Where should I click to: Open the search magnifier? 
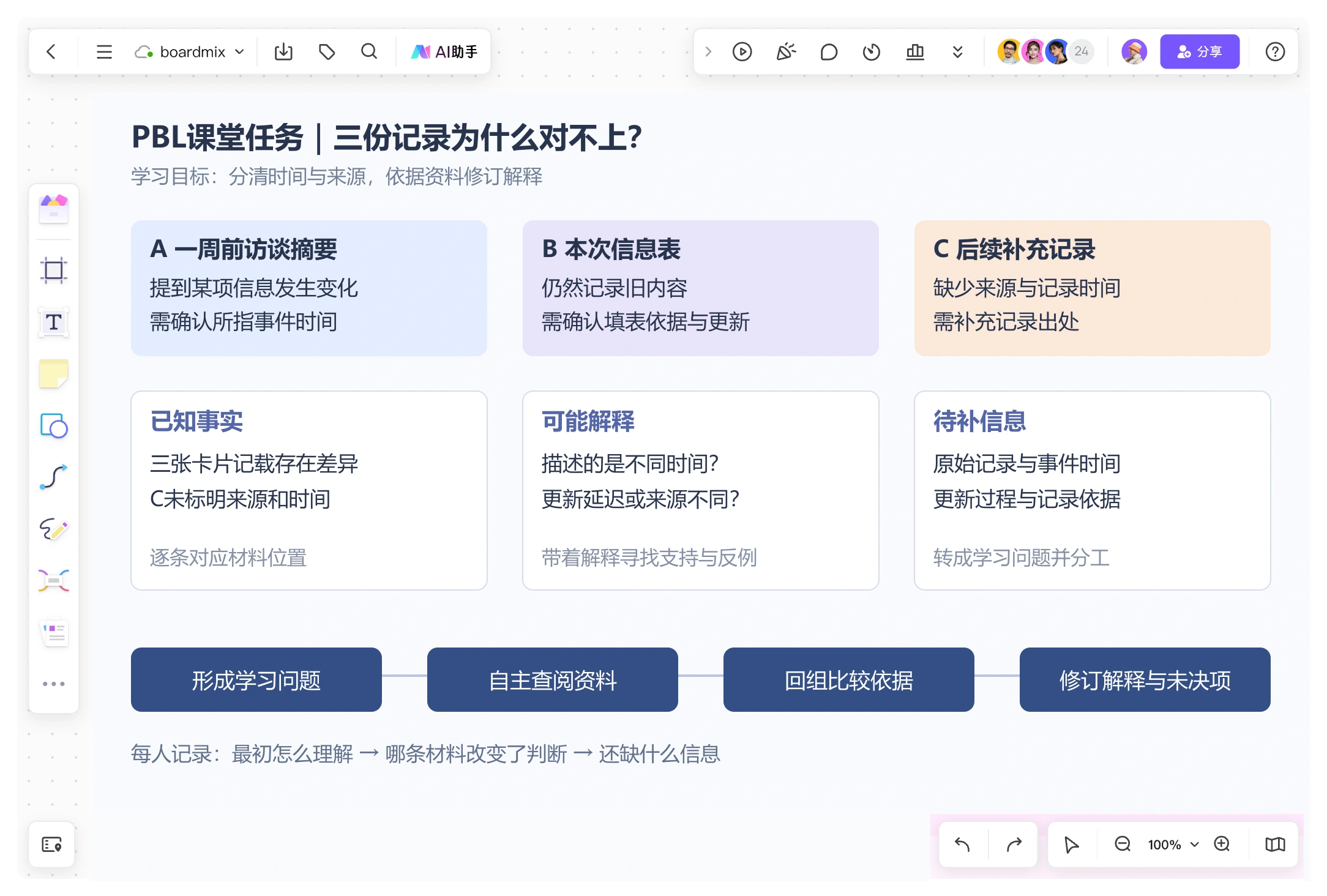coord(369,52)
